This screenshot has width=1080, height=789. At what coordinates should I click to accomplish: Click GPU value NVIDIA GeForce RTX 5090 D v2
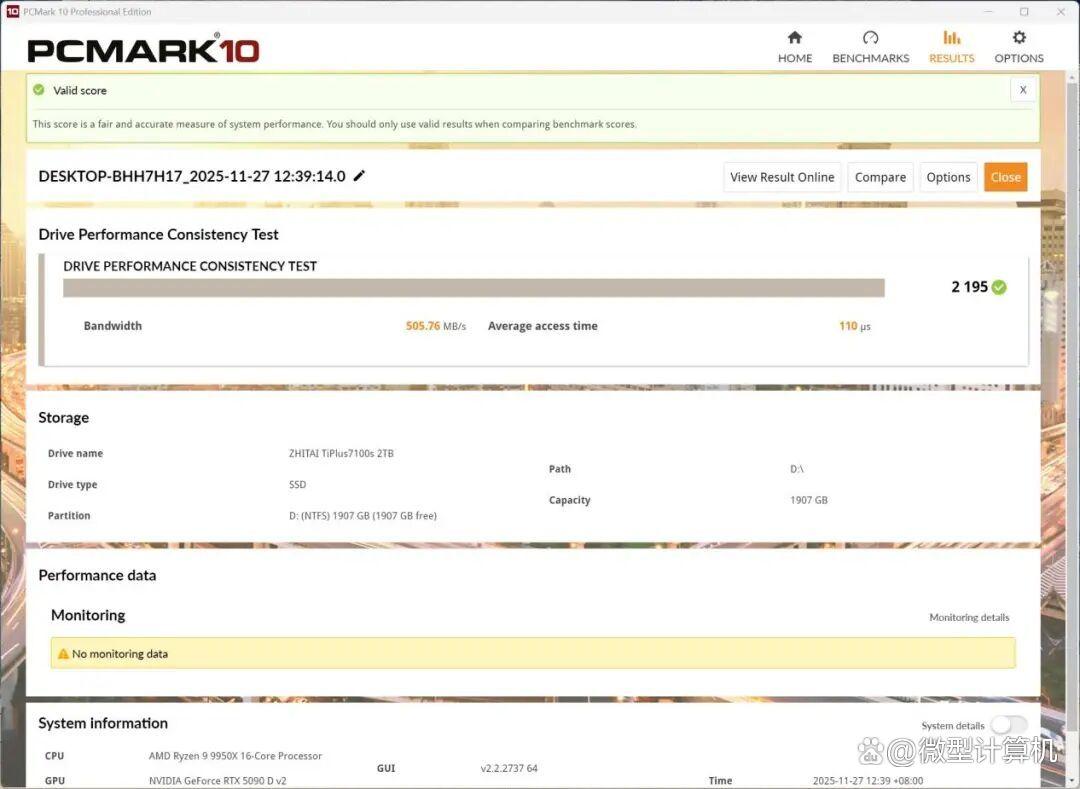(218, 780)
